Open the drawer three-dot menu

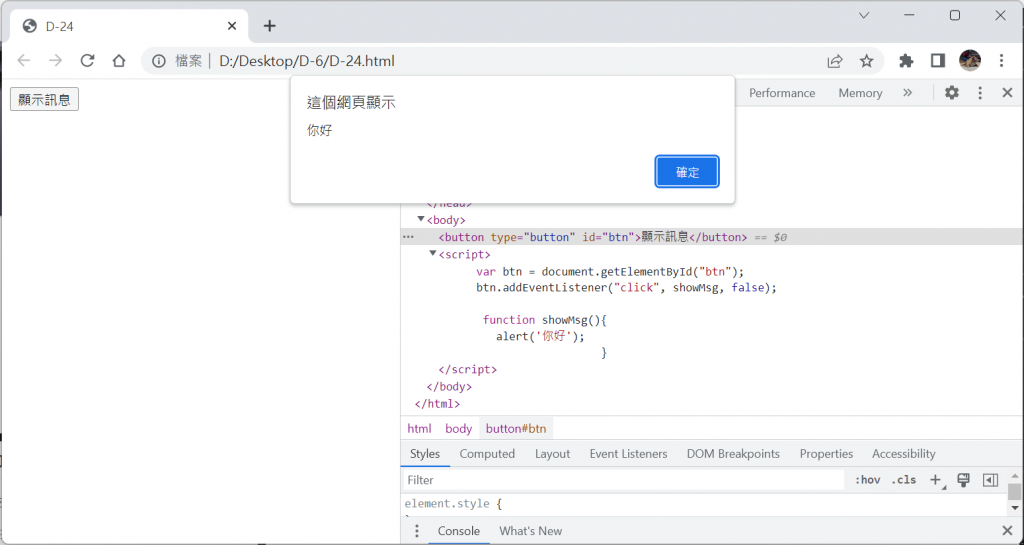417,531
